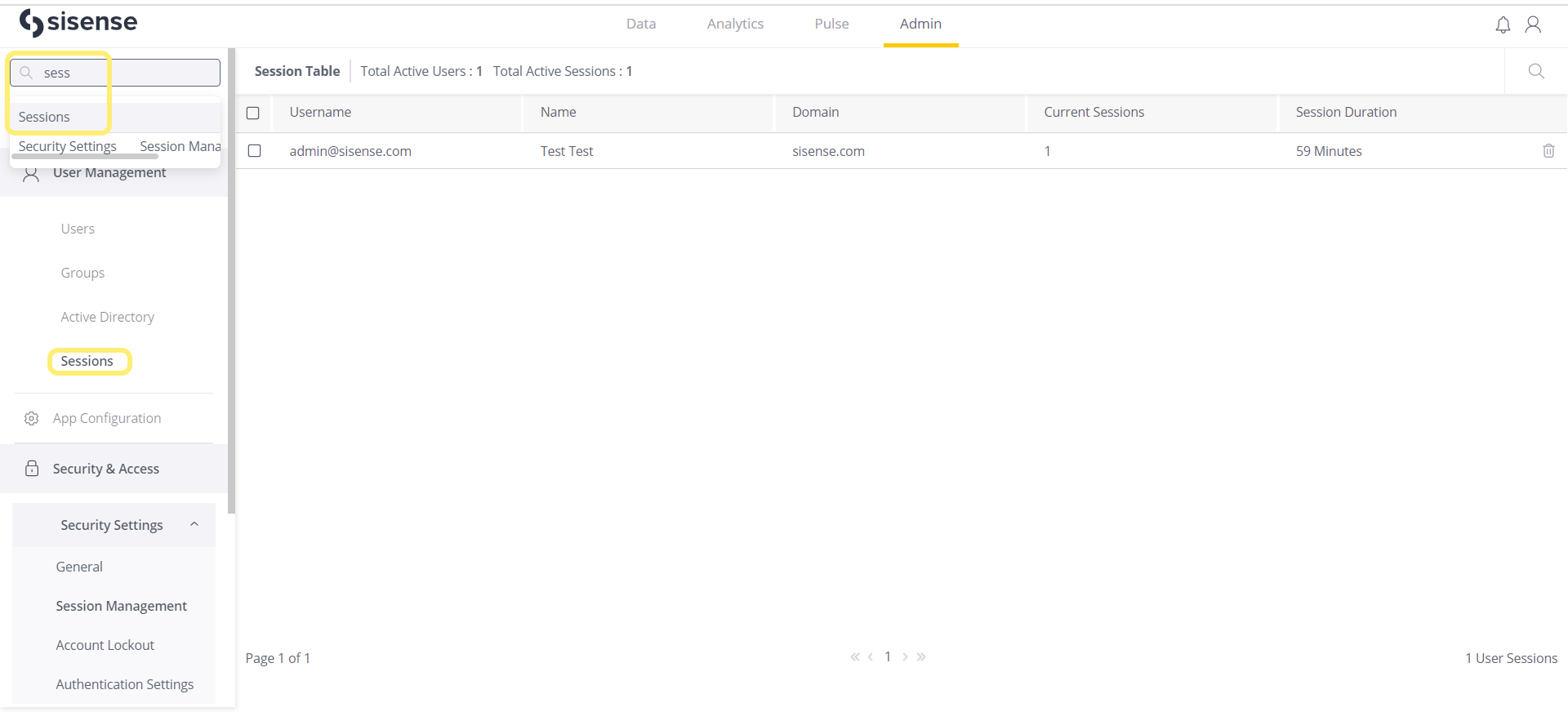Open Authentication Settings

124,684
